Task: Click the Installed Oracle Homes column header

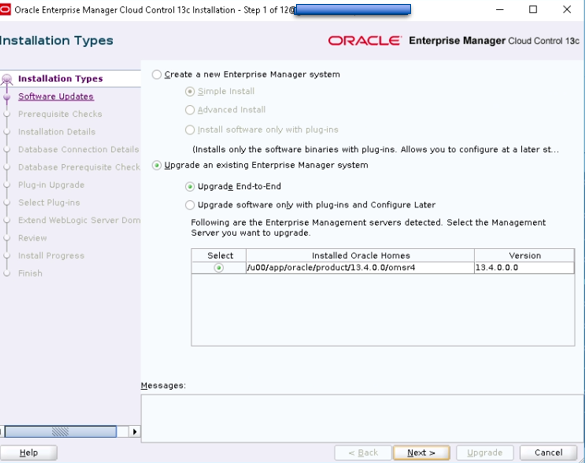Action: (x=361, y=256)
